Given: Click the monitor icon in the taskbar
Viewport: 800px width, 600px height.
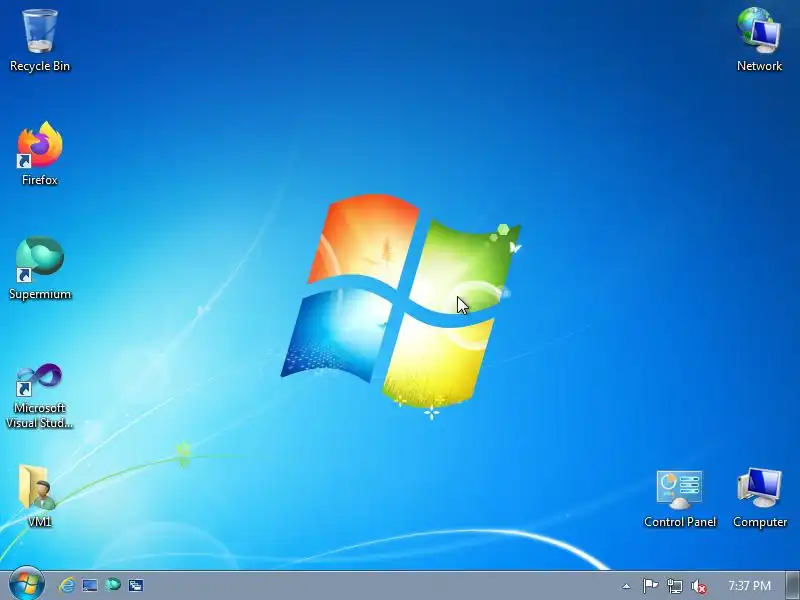Looking at the screenshot, I should 90,585.
